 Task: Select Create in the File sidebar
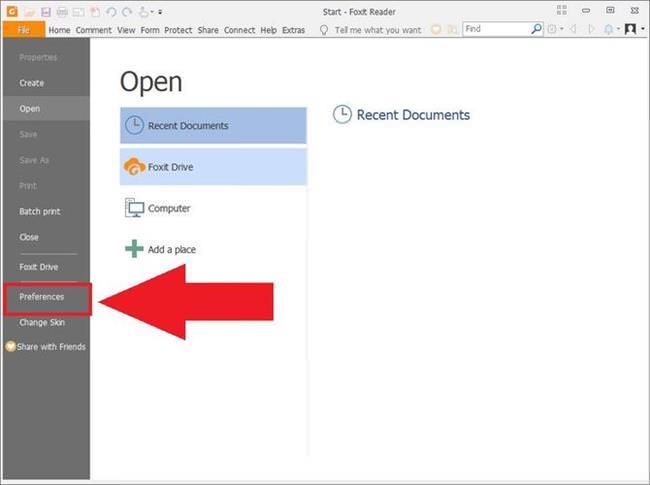click(46, 83)
